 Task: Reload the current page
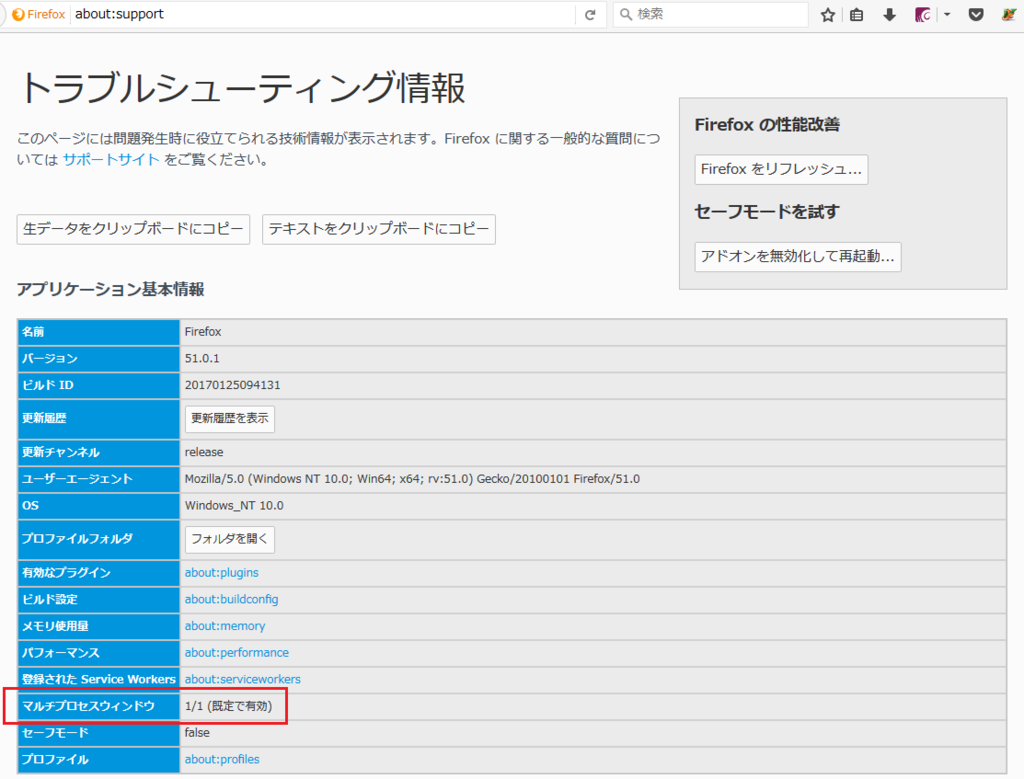point(590,14)
